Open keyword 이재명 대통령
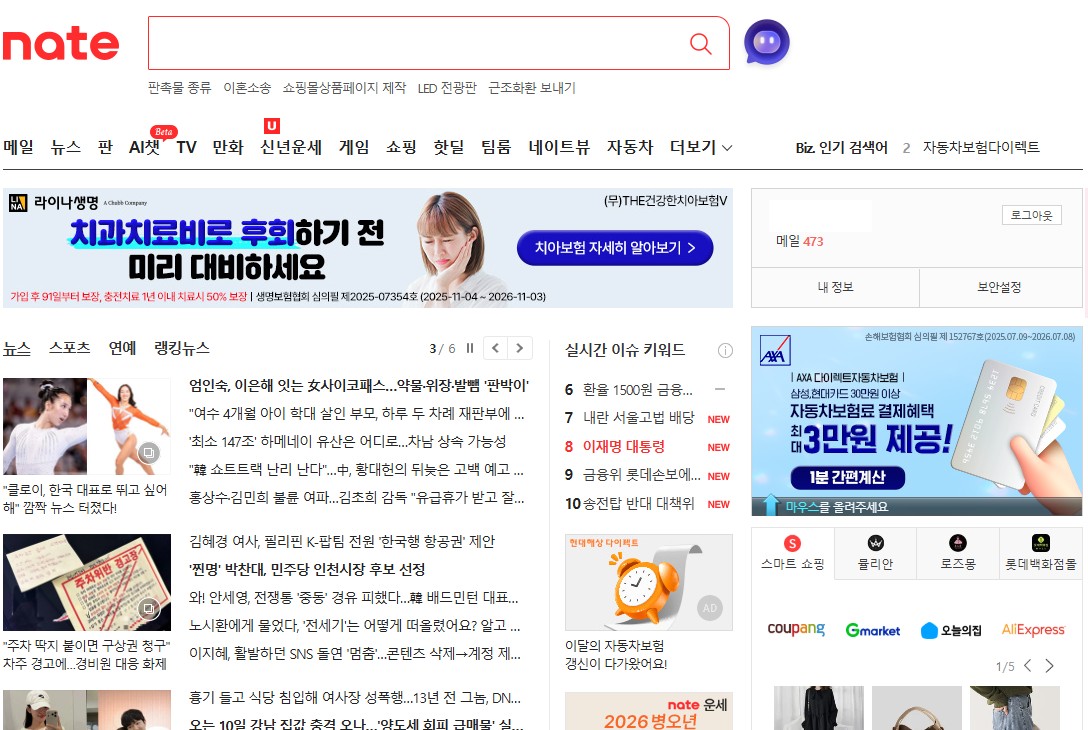The width and height of the screenshot is (1088, 730). click(x=624, y=447)
